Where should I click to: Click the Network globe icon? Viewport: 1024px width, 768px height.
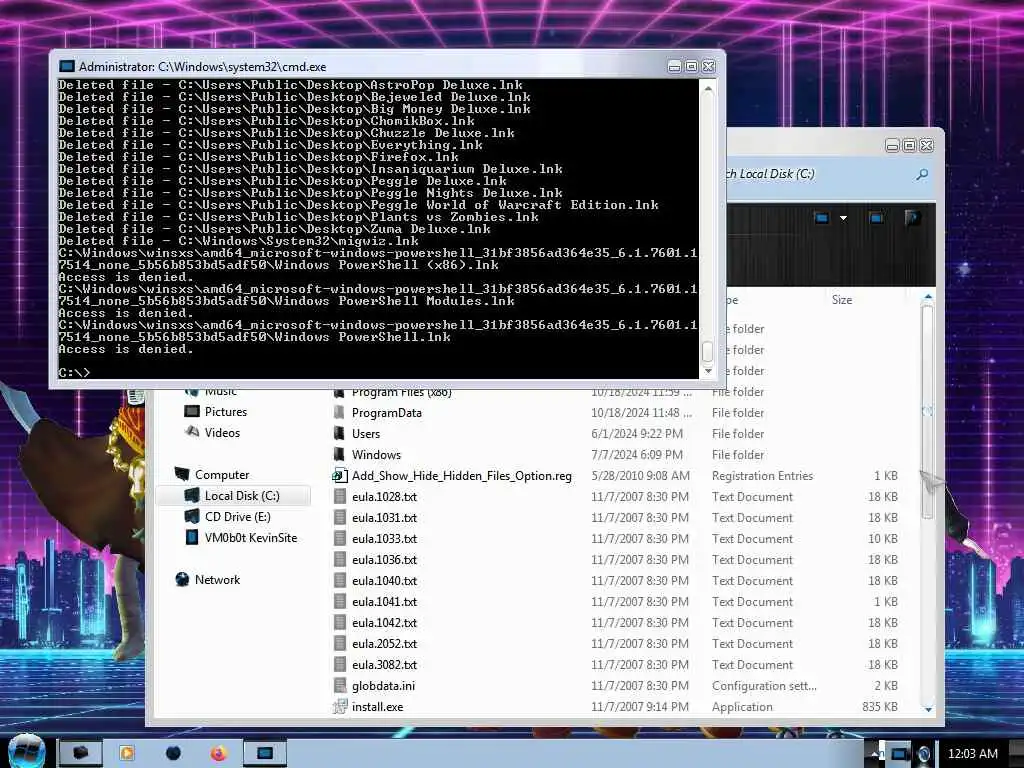(x=182, y=579)
